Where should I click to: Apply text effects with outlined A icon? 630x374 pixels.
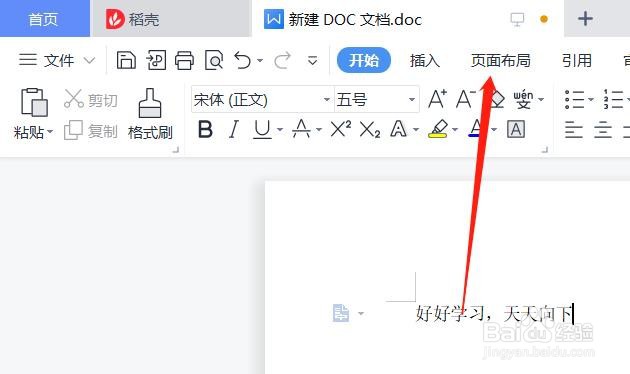(x=398, y=129)
